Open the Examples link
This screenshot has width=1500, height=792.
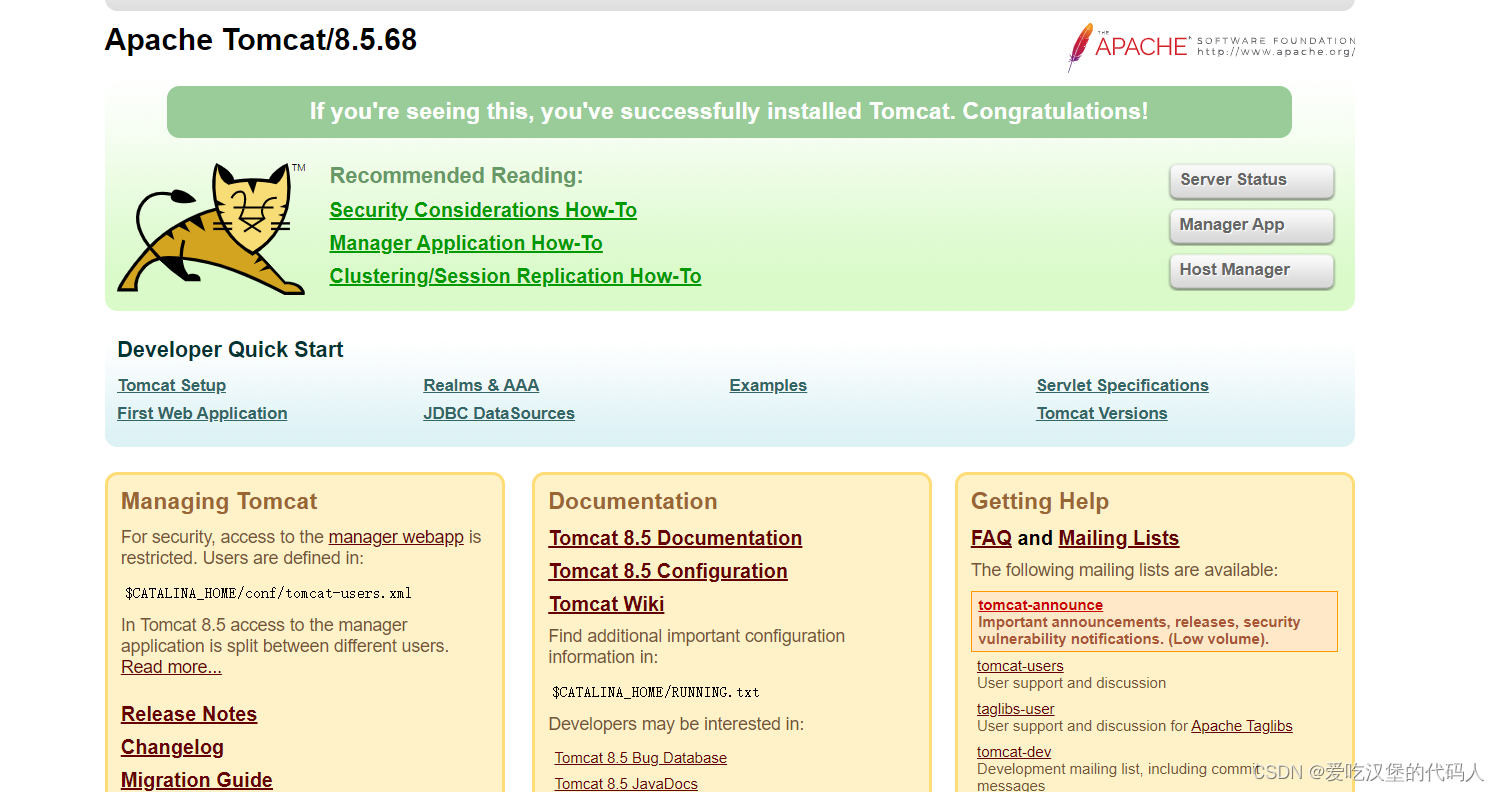768,385
